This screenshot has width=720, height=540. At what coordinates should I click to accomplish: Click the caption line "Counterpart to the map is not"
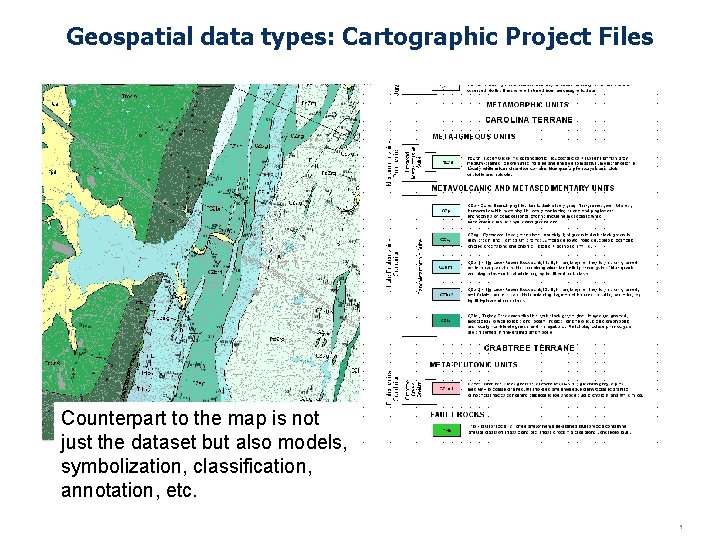click(190, 418)
